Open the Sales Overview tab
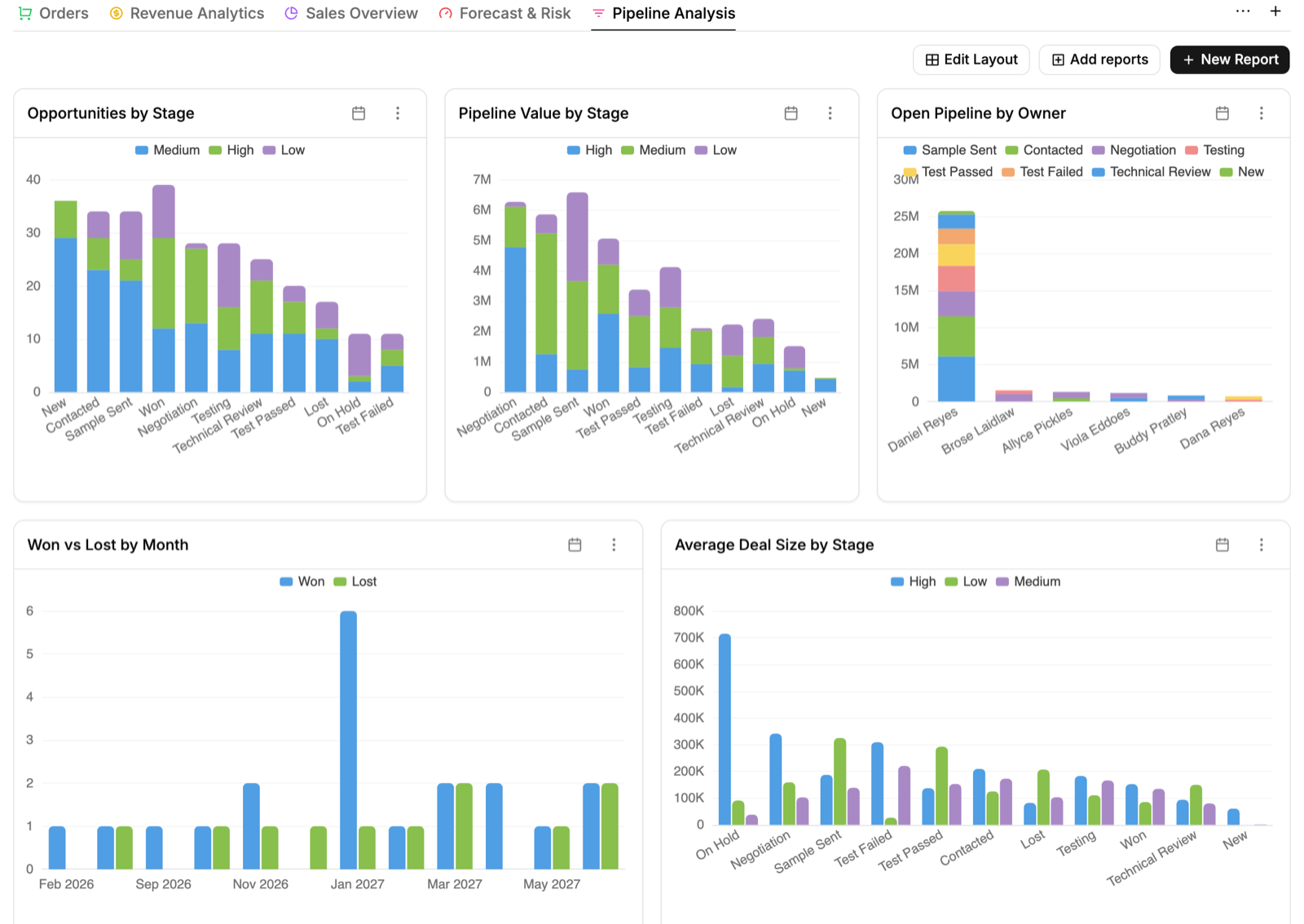 pos(350,13)
